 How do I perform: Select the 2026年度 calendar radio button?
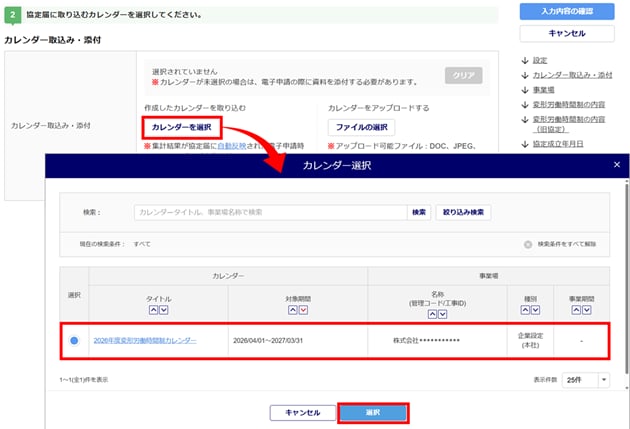[75, 341]
